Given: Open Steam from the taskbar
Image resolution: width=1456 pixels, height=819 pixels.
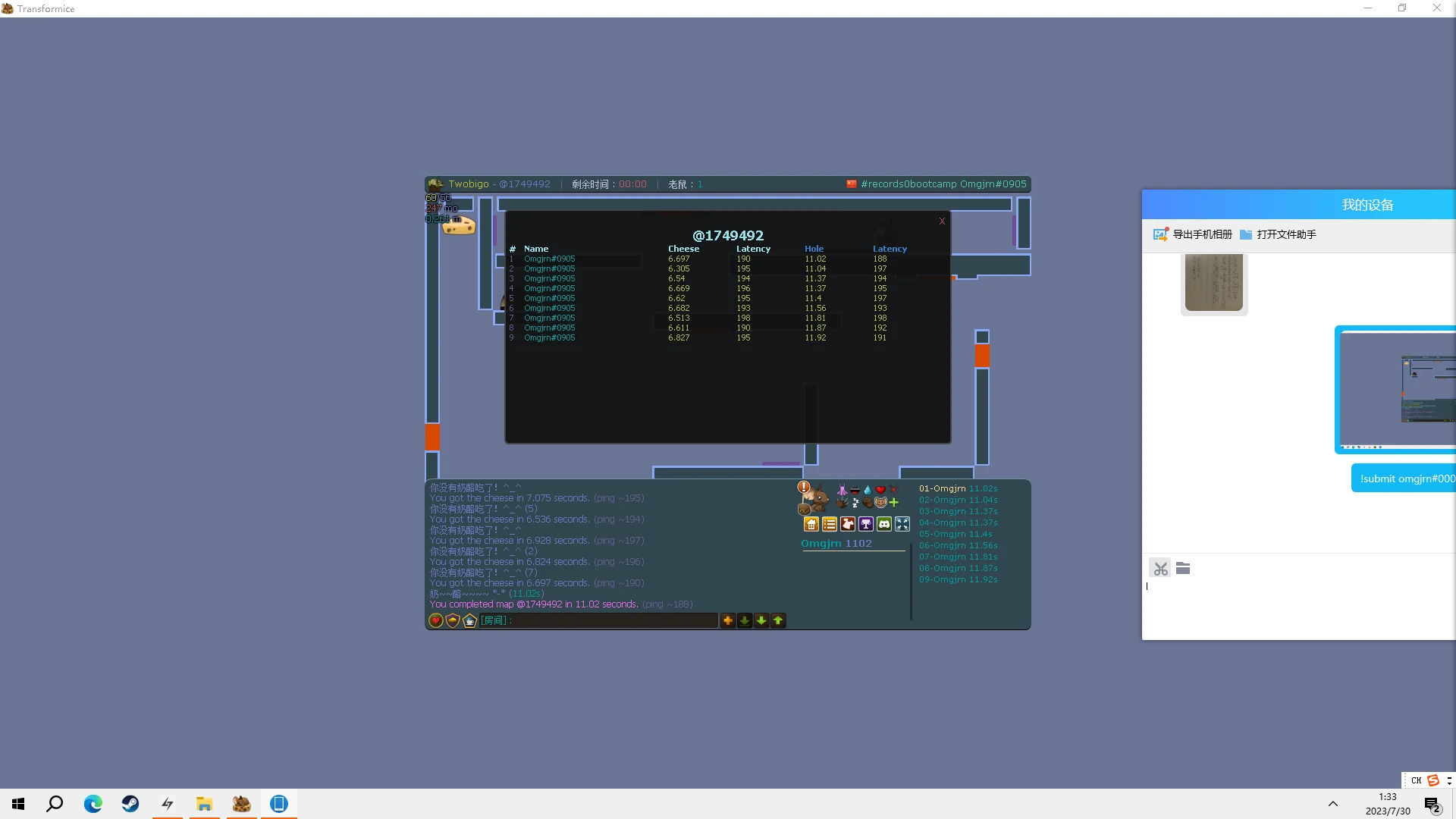Looking at the screenshot, I should tap(130, 804).
